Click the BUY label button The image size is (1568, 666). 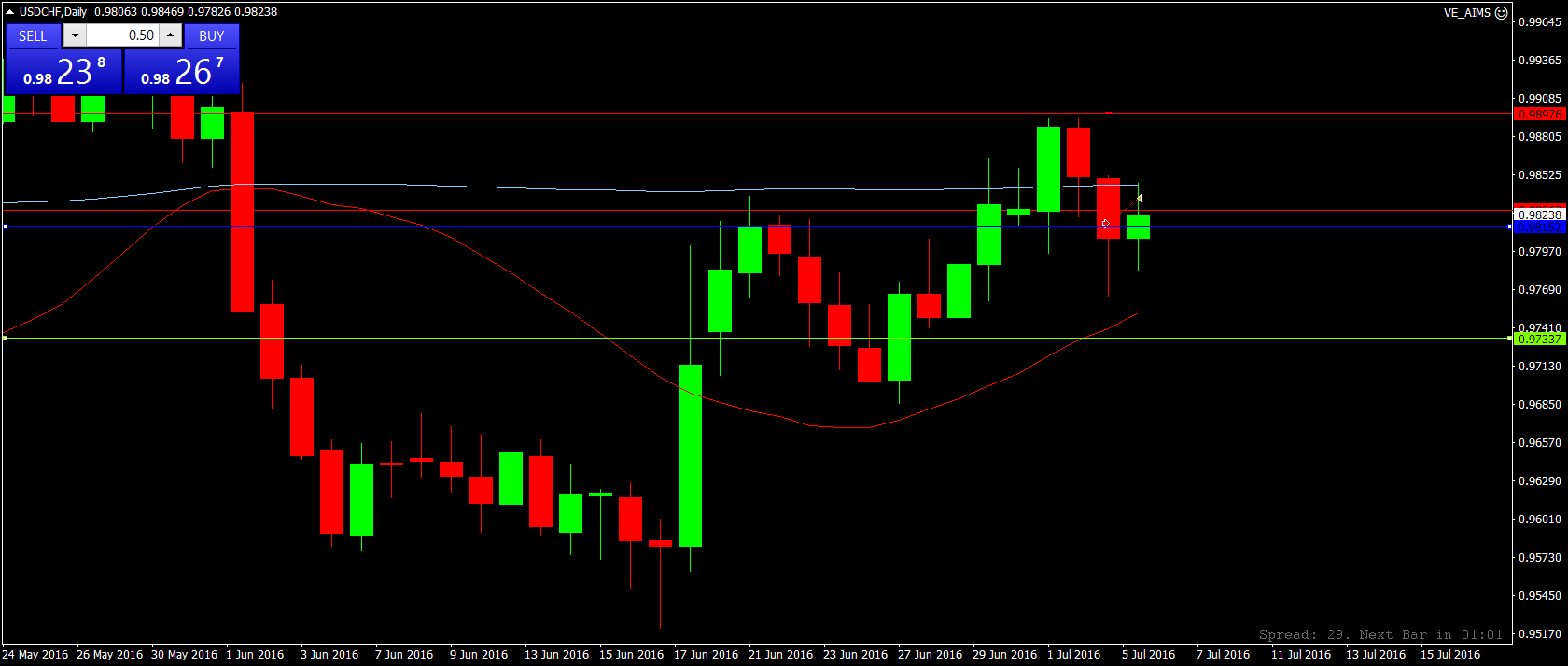pos(212,35)
